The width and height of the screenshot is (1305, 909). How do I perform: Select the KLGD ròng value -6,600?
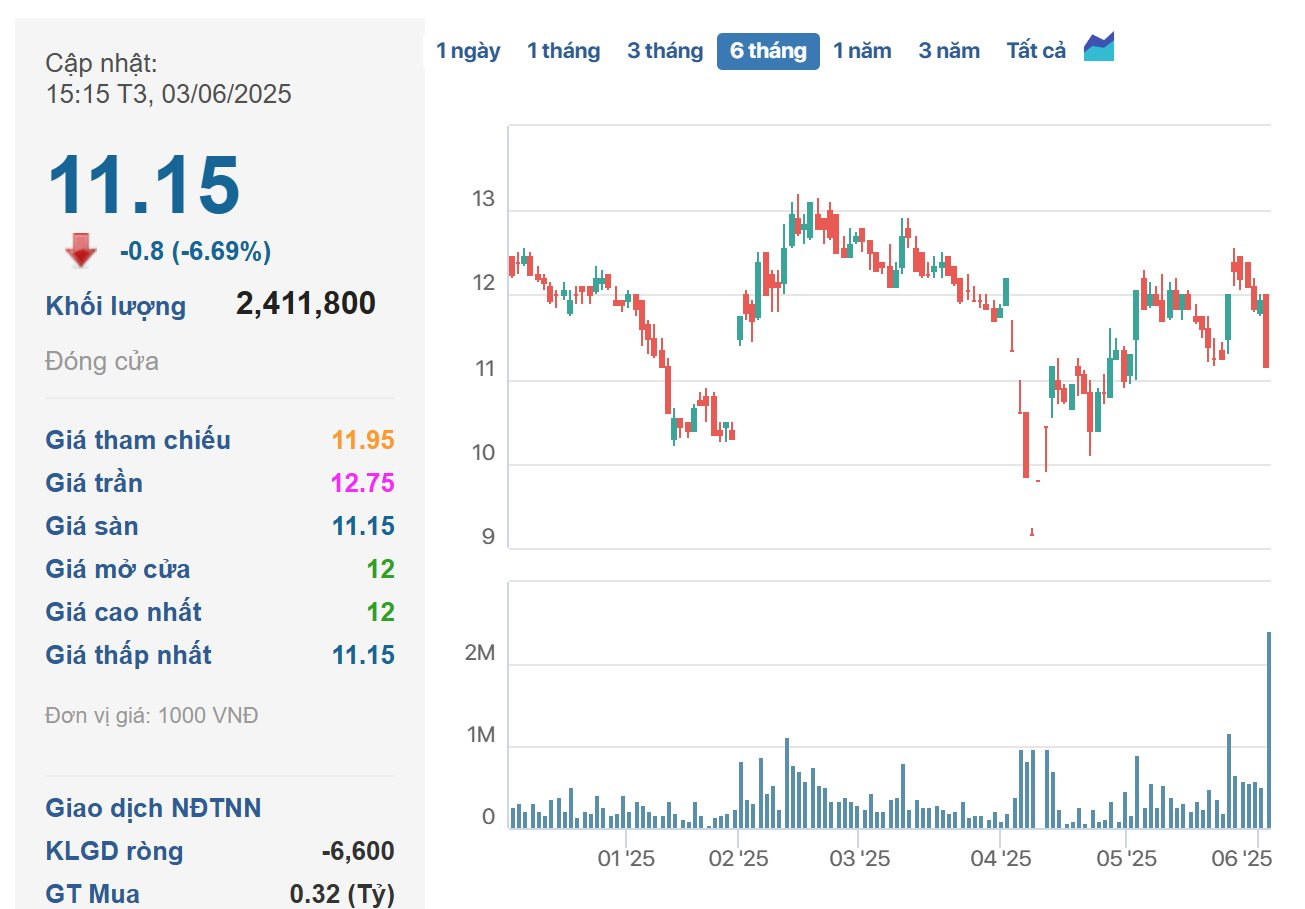point(358,852)
